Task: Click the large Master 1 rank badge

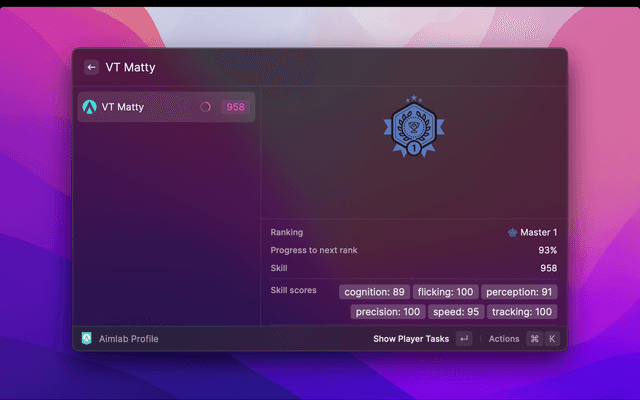Action: click(x=414, y=127)
